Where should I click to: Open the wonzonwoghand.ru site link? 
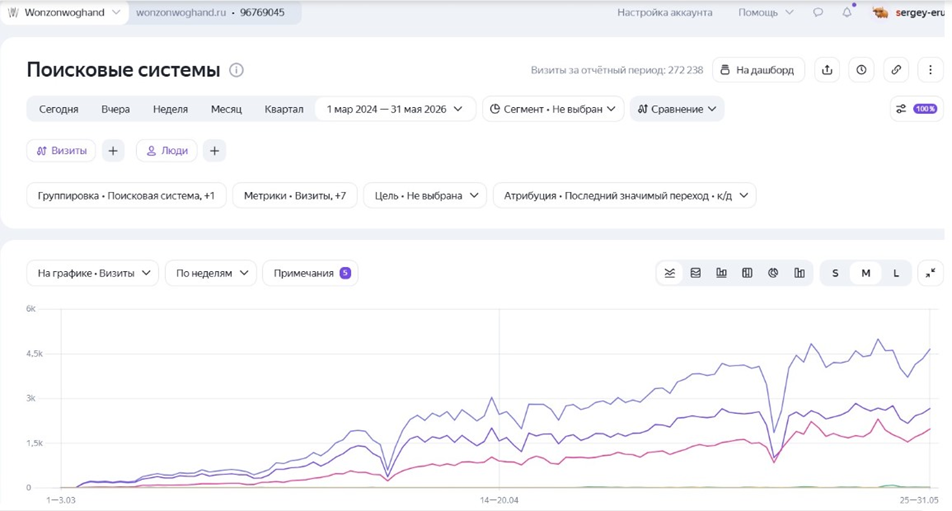[x=180, y=12]
